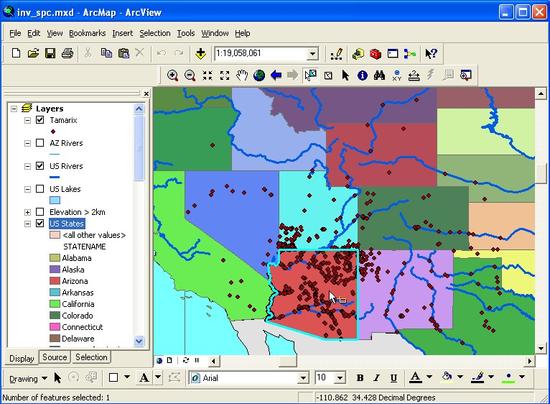Open the Find binoculars tool
This screenshot has height=404, width=550.
click(x=379, y=75)
